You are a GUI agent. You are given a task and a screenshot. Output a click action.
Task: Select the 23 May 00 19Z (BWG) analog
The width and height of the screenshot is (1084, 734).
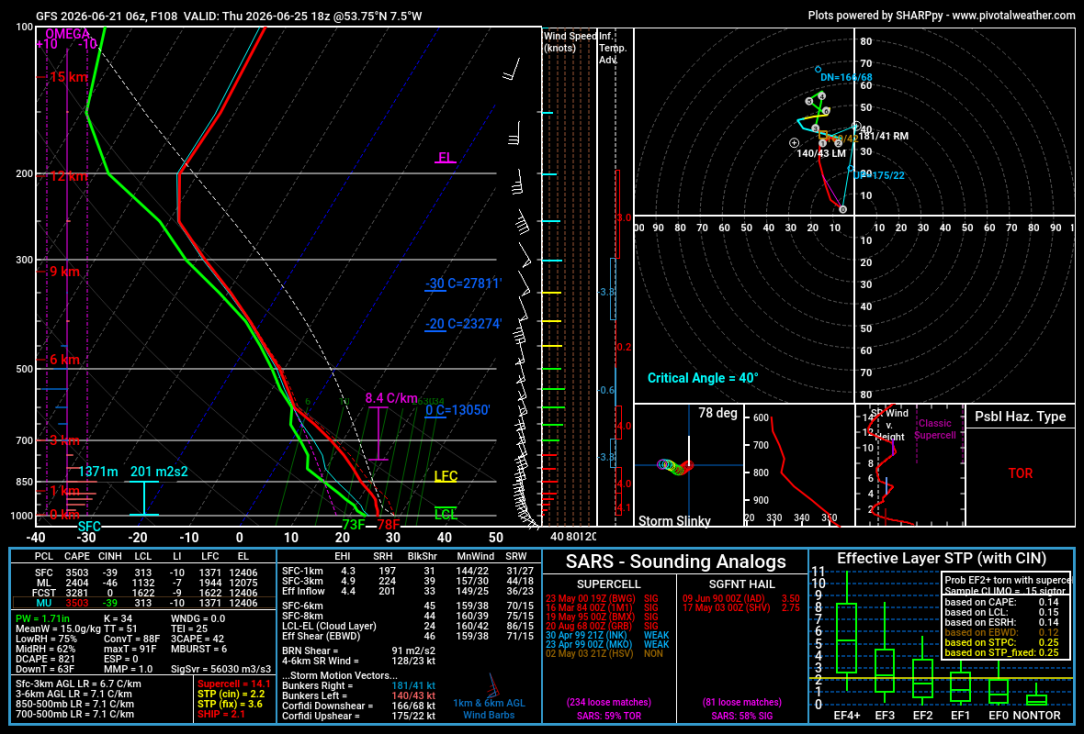point(590,599)
